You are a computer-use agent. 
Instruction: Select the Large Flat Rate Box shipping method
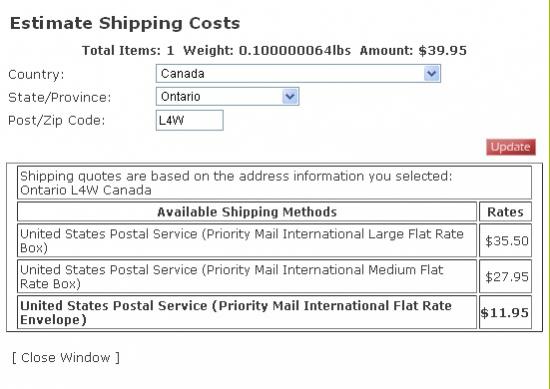(x=247, y=241)
